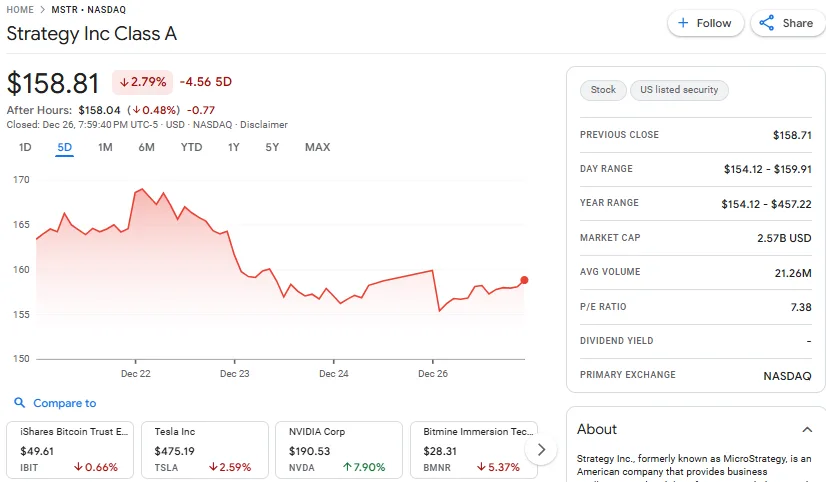Click the AVG VOLUME value 21.26M
826x482 pixels.
point(793,273)
